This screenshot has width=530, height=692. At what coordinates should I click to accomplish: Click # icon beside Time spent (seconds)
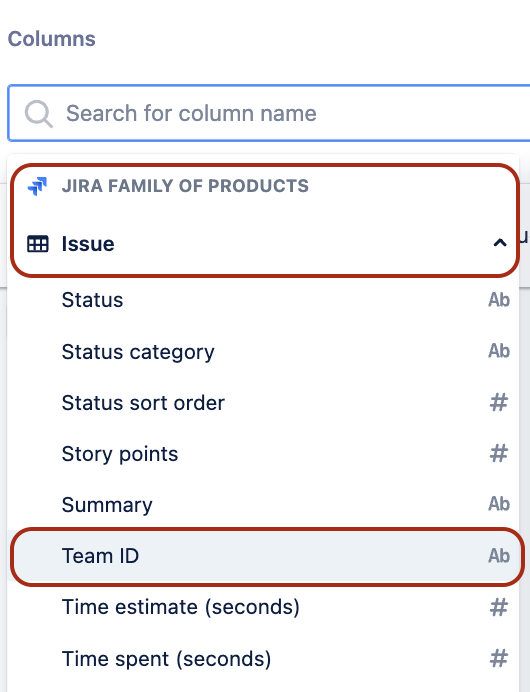pyautogui.click(x=499, y=659)
